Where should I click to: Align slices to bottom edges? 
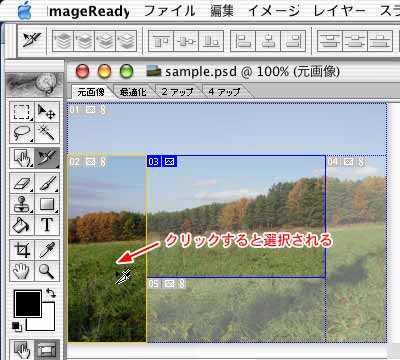coord(211,41)
